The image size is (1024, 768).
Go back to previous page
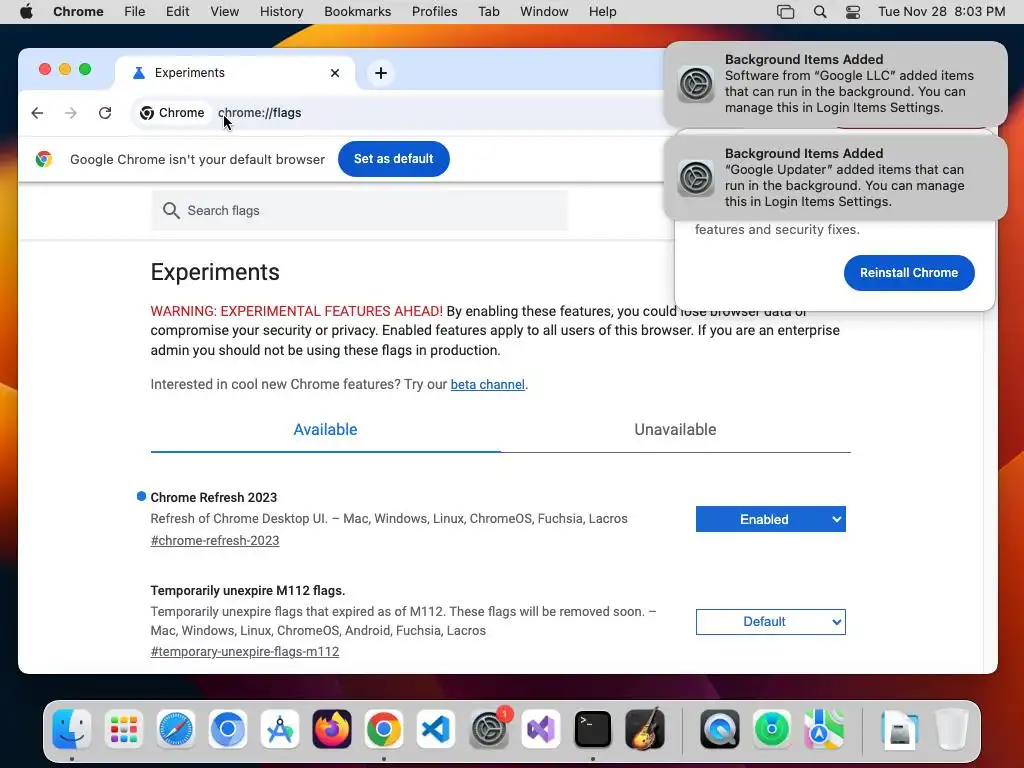[x=37, y=113]
